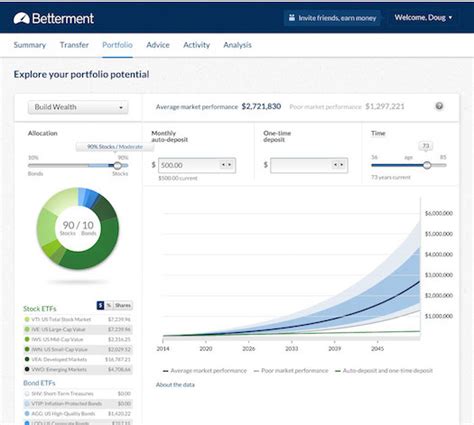
Task: Increase monthly auto-deposit with right arrow
Action: click(229, 165)
